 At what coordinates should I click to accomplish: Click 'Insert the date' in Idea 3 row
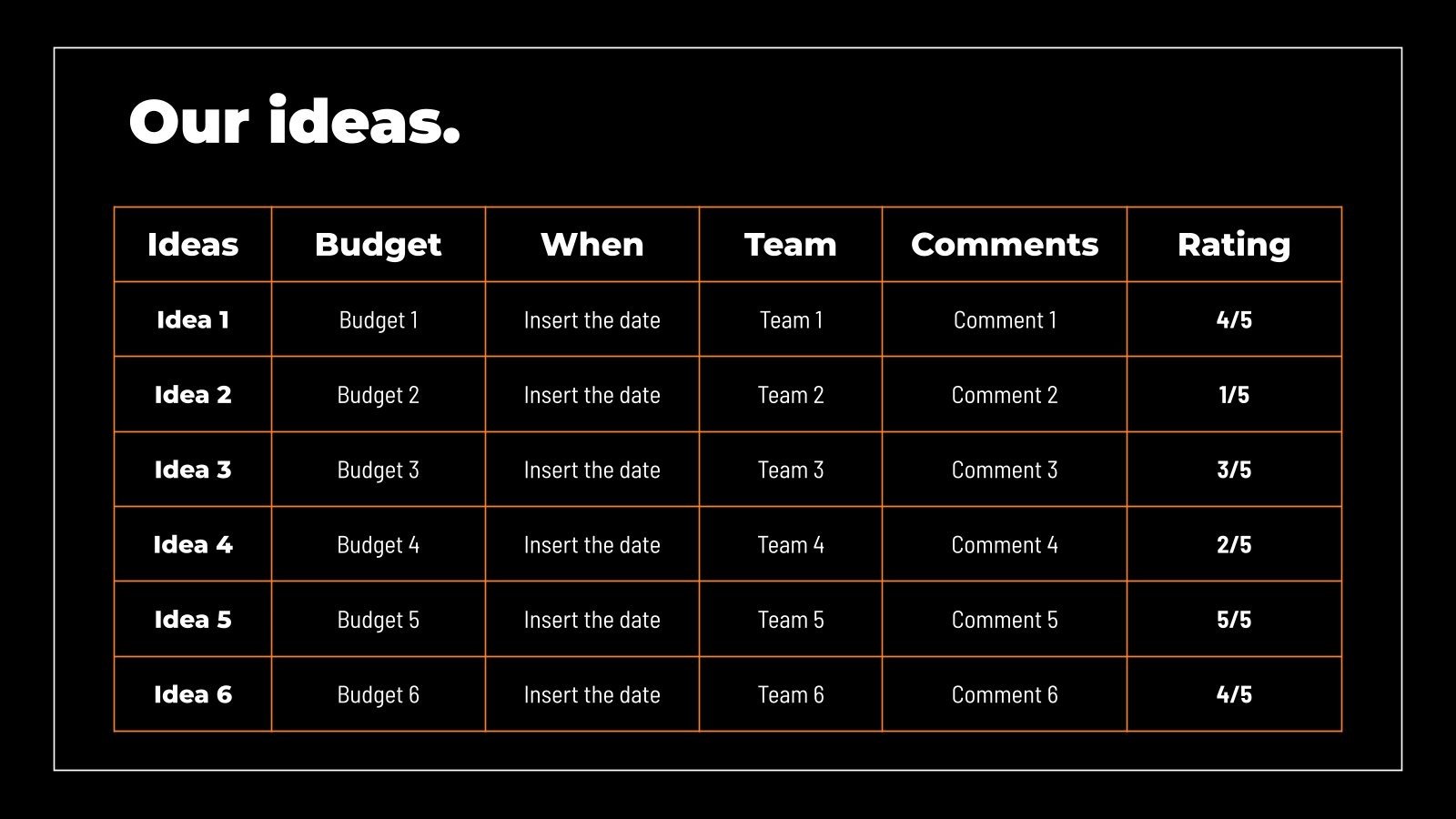click(x=591, y=470)
